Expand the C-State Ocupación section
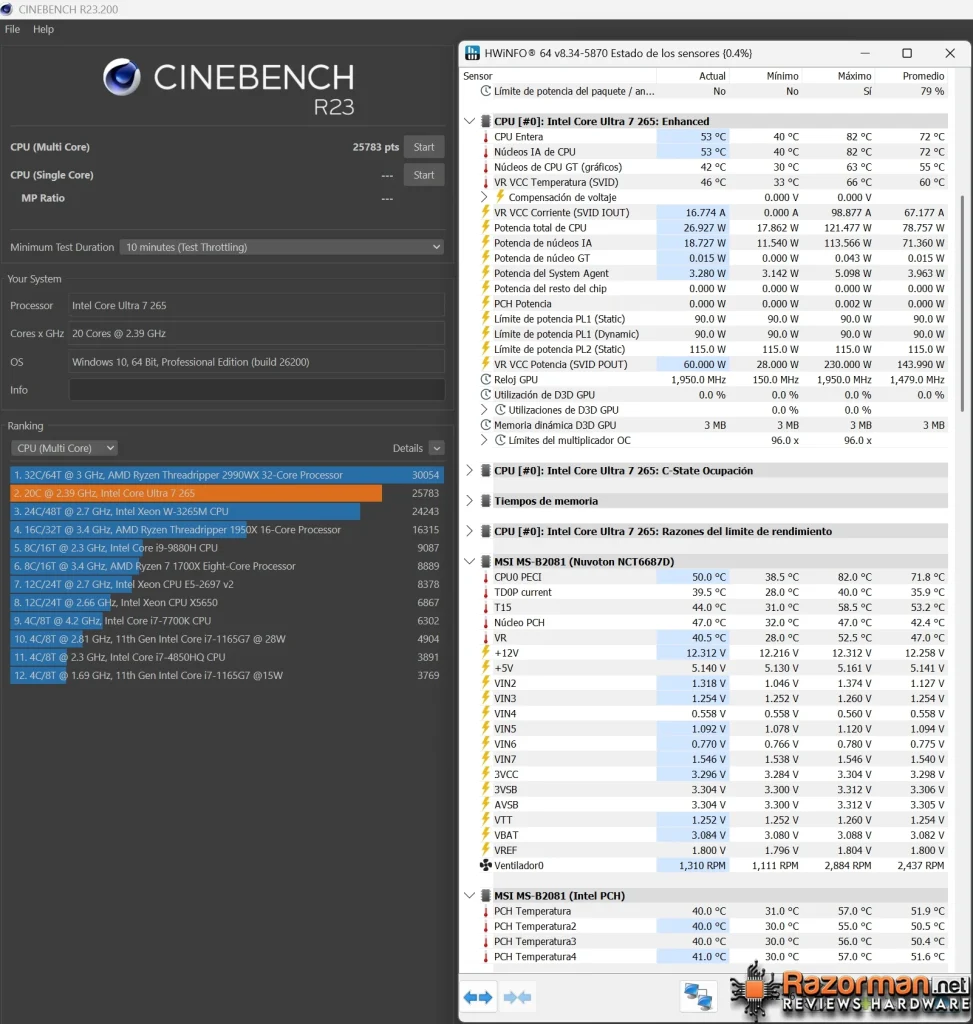 point(469,470)
